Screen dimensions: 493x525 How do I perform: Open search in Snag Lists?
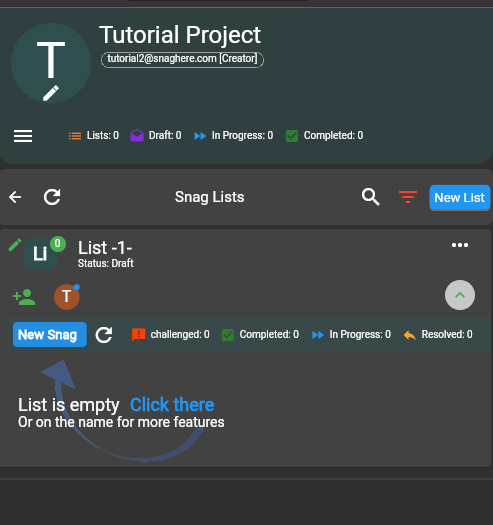coord(370,197)
